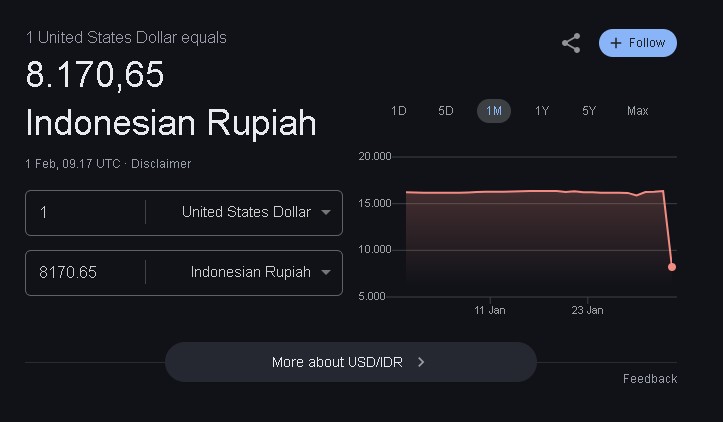Open the Indonesian Rupiah dropdown arrow
This screenshot has width=723, height=422.
(326, 273)
